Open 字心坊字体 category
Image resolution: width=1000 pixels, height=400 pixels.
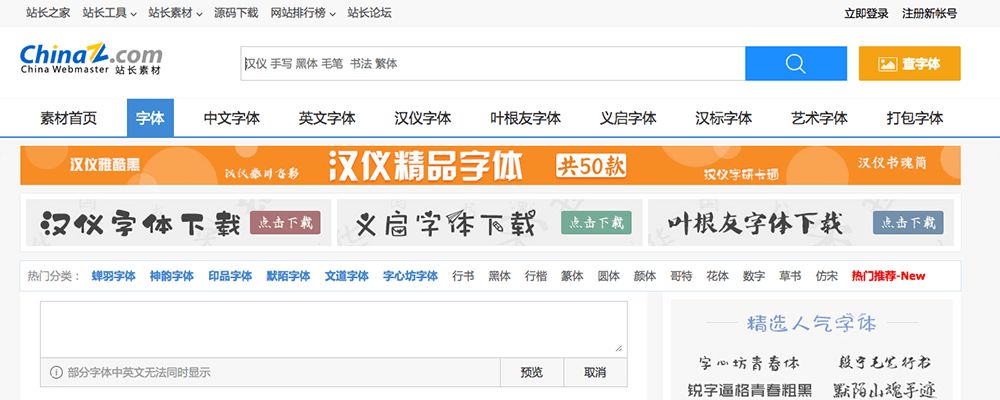tap(410, 276)
